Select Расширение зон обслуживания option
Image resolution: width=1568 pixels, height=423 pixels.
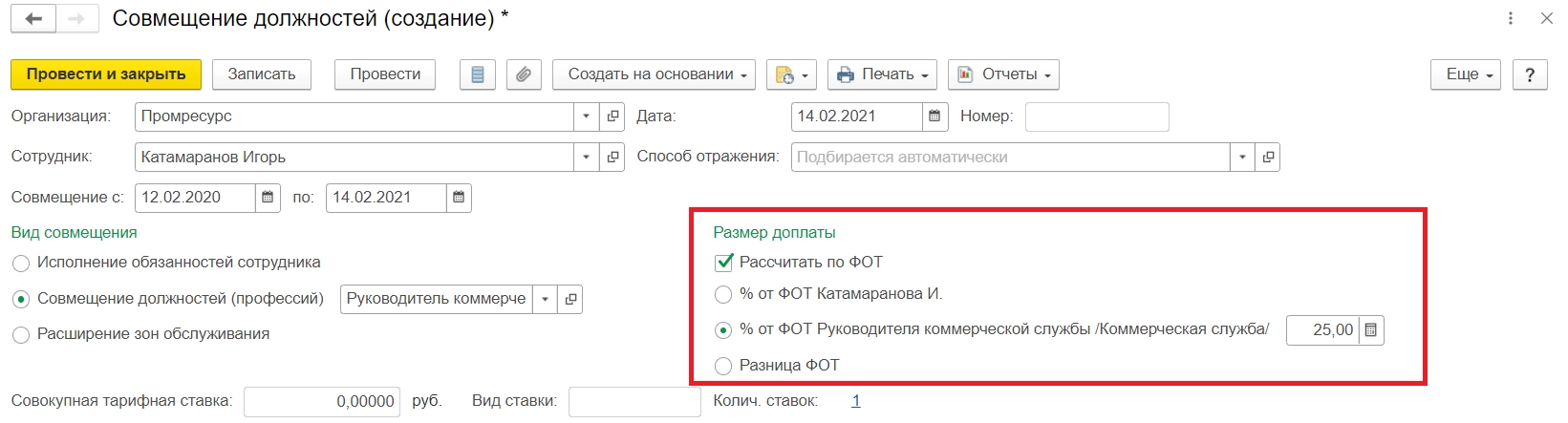[x=21, y=335]
